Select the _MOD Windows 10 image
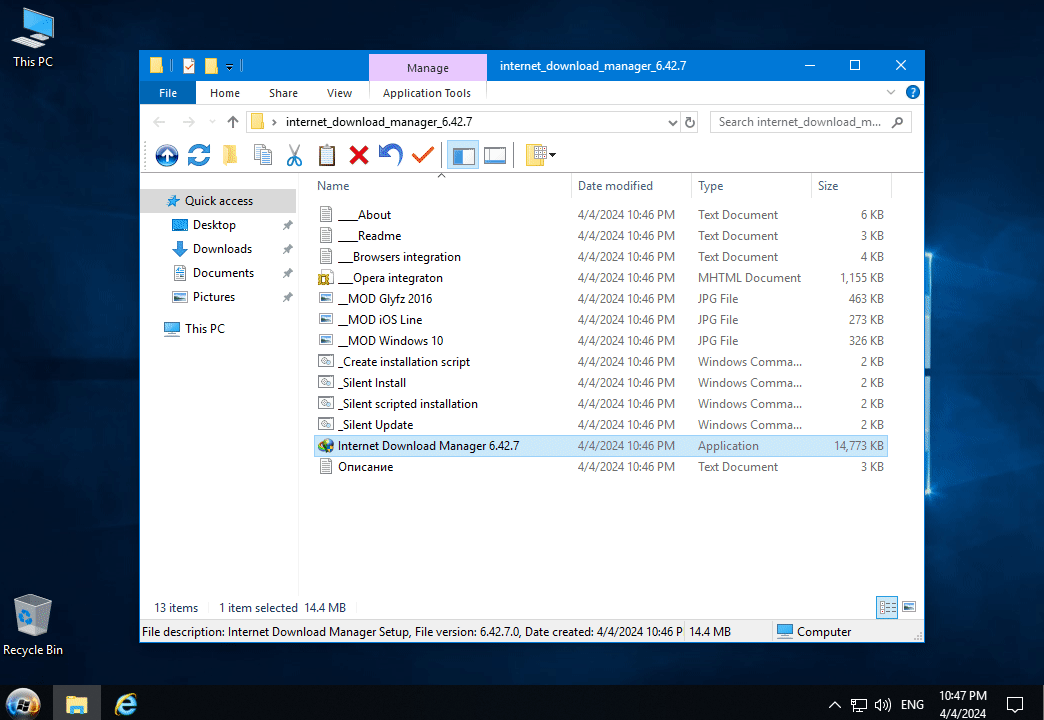The width and height of the screenshot is (1044, 720). (601, 340)
